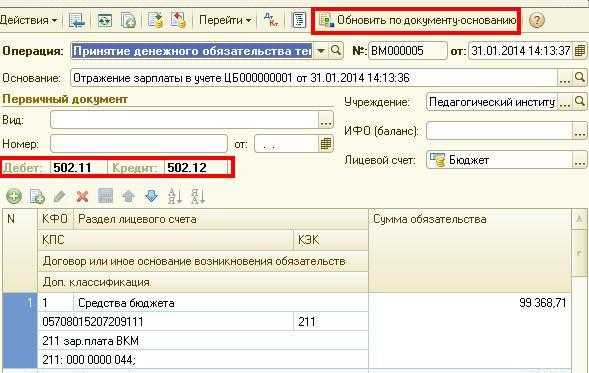Click the document icon with coins and green arrow
This screenshot has height=373, width=589.
156,20
